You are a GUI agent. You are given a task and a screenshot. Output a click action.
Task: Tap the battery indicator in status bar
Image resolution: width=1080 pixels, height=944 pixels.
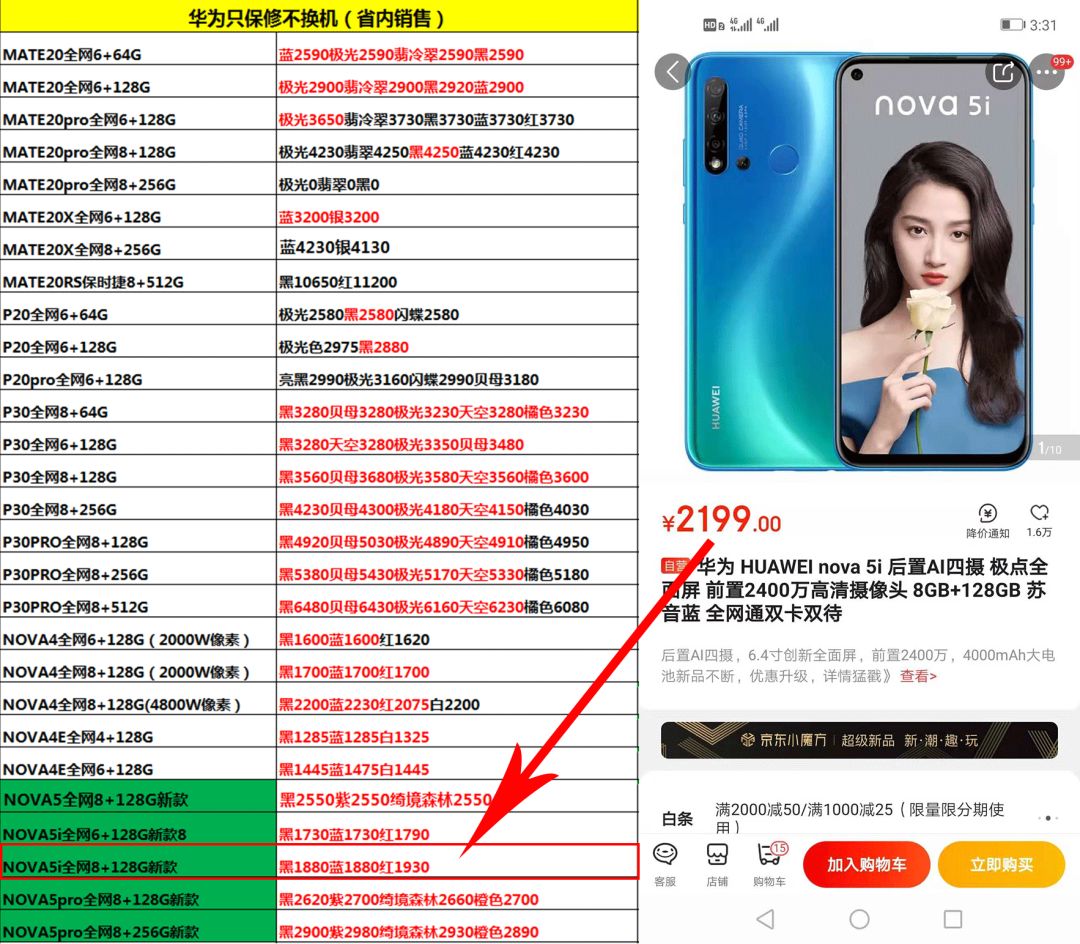pyautogui.click(x=1012, y=25)
